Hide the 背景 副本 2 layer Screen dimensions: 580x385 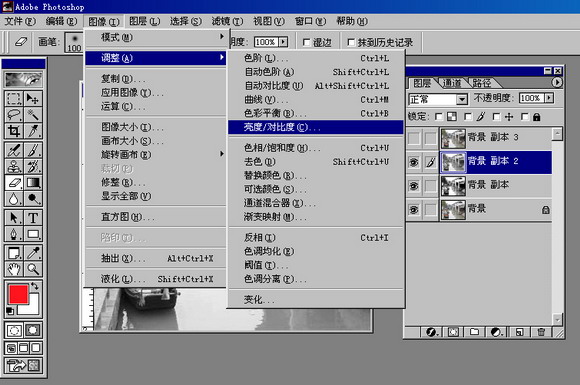click(414, 162)
